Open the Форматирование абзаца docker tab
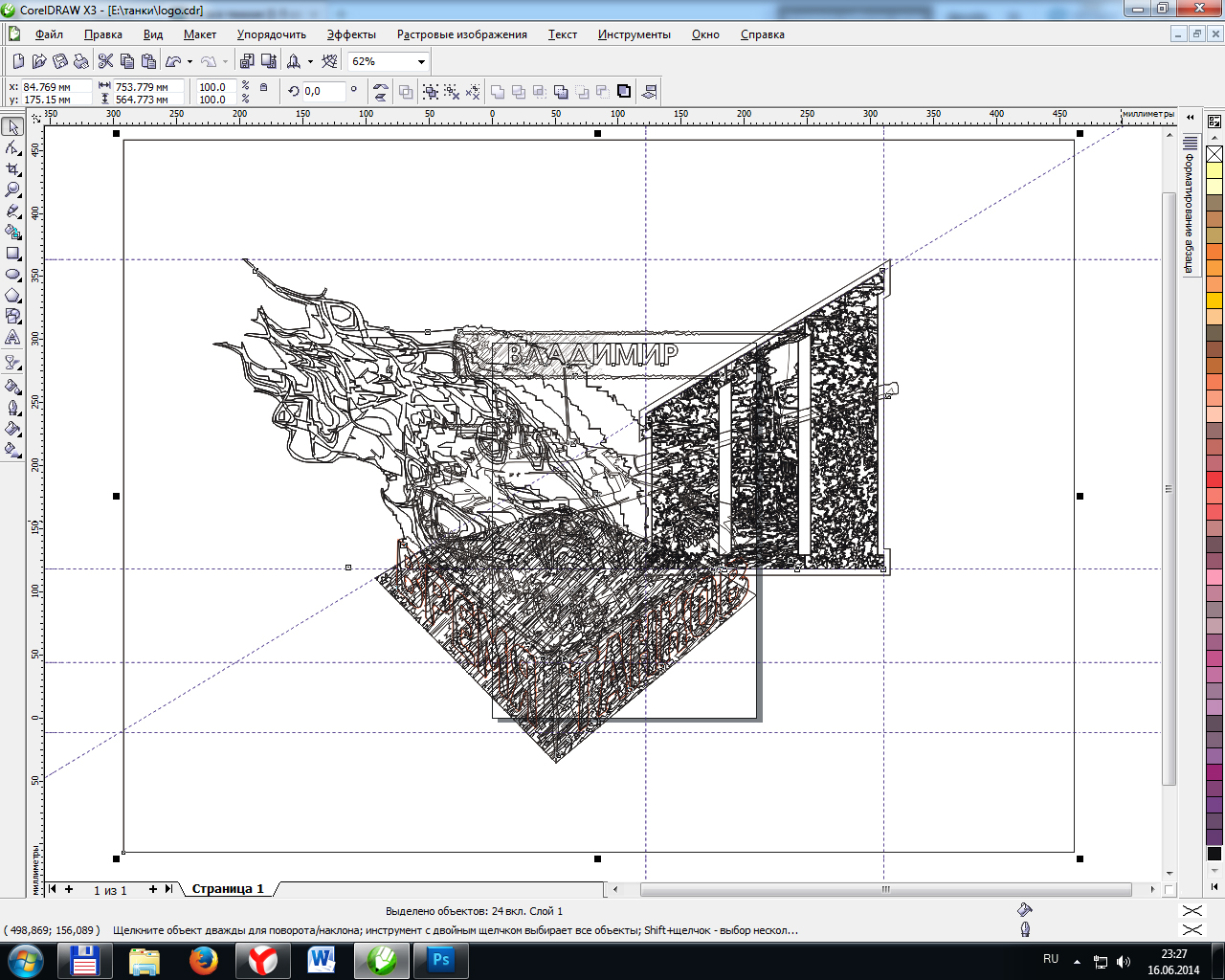The image size is (1225, 980). click(x=1190, y=207)
